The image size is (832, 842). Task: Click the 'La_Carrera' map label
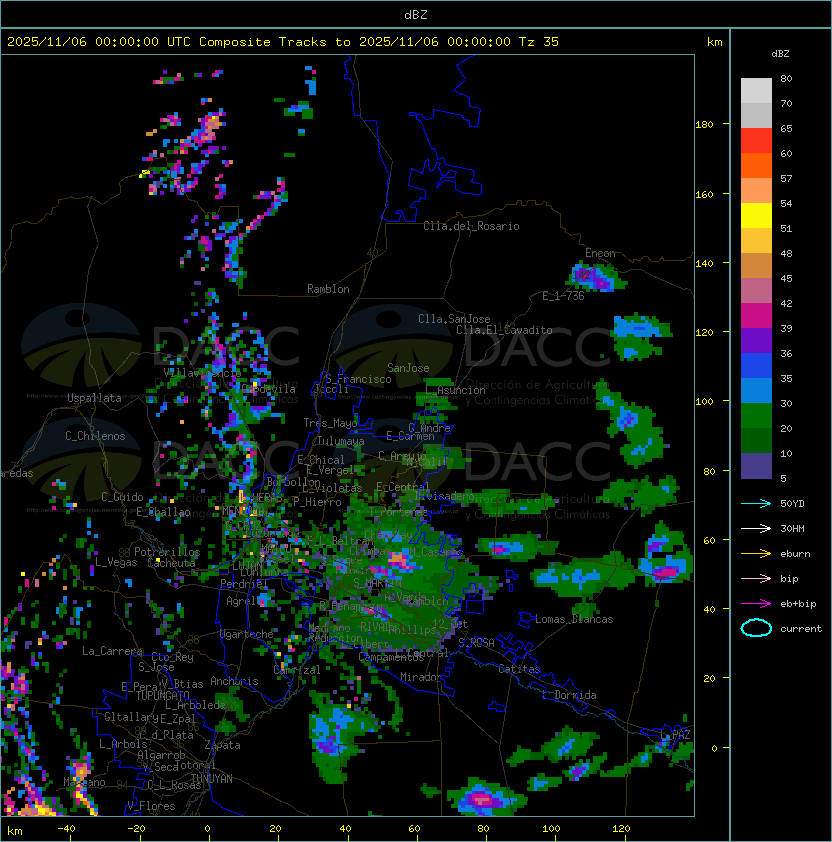pyautogui.click(x=112, y=651)
